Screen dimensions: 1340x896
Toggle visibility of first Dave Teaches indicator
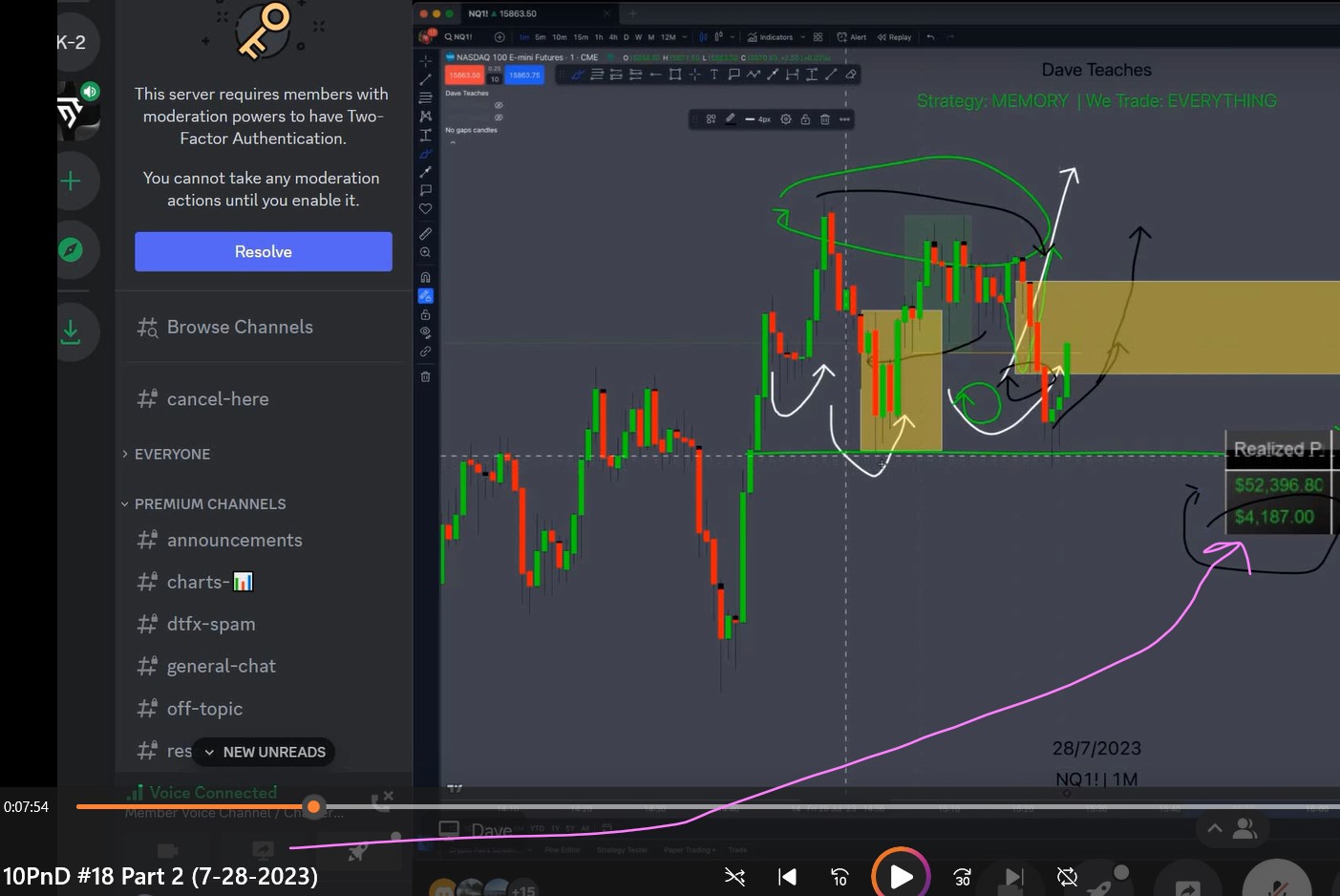499,105
